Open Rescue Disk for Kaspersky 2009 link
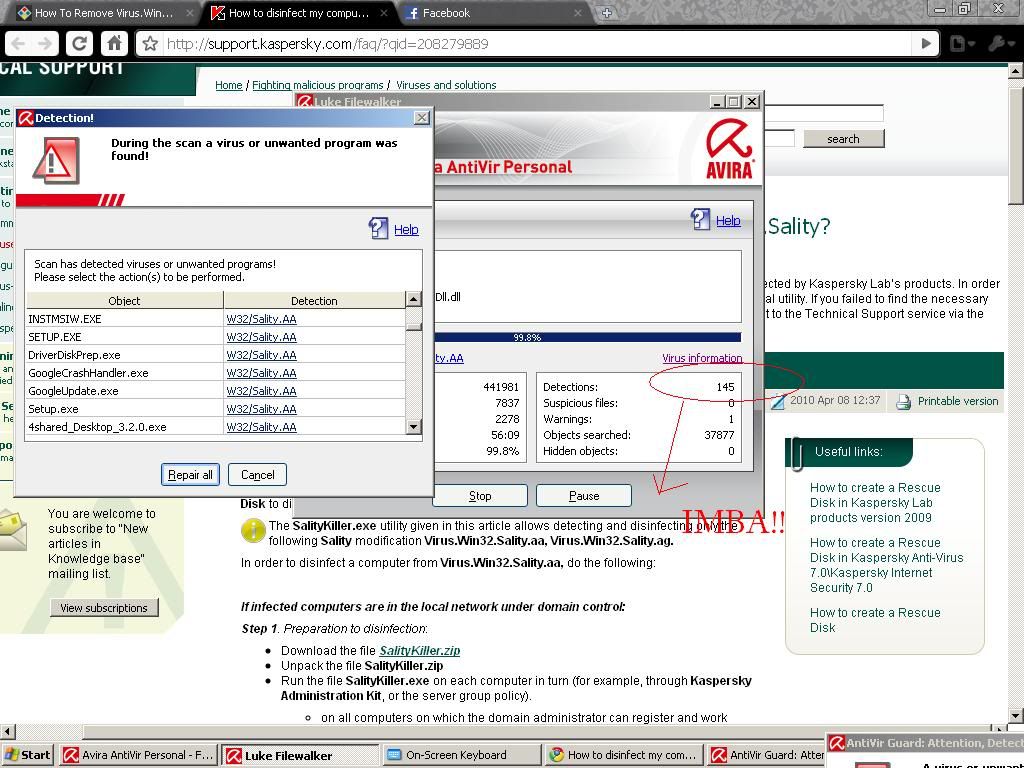The height and width of the screenshot is (768, 1024). 875,502
